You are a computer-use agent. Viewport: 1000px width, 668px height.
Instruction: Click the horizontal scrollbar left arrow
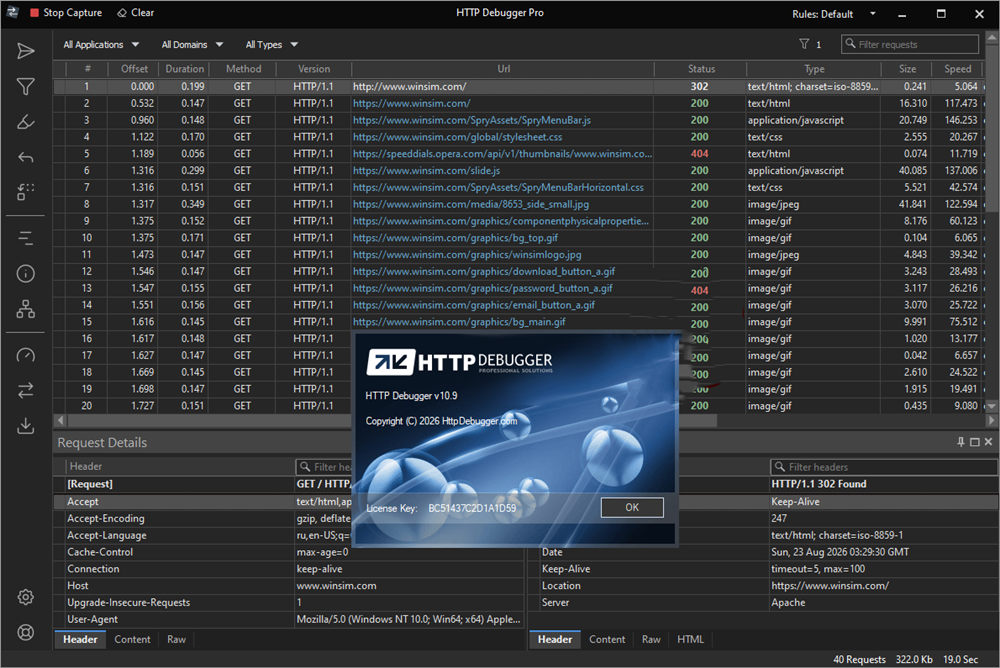coord(61,420)
